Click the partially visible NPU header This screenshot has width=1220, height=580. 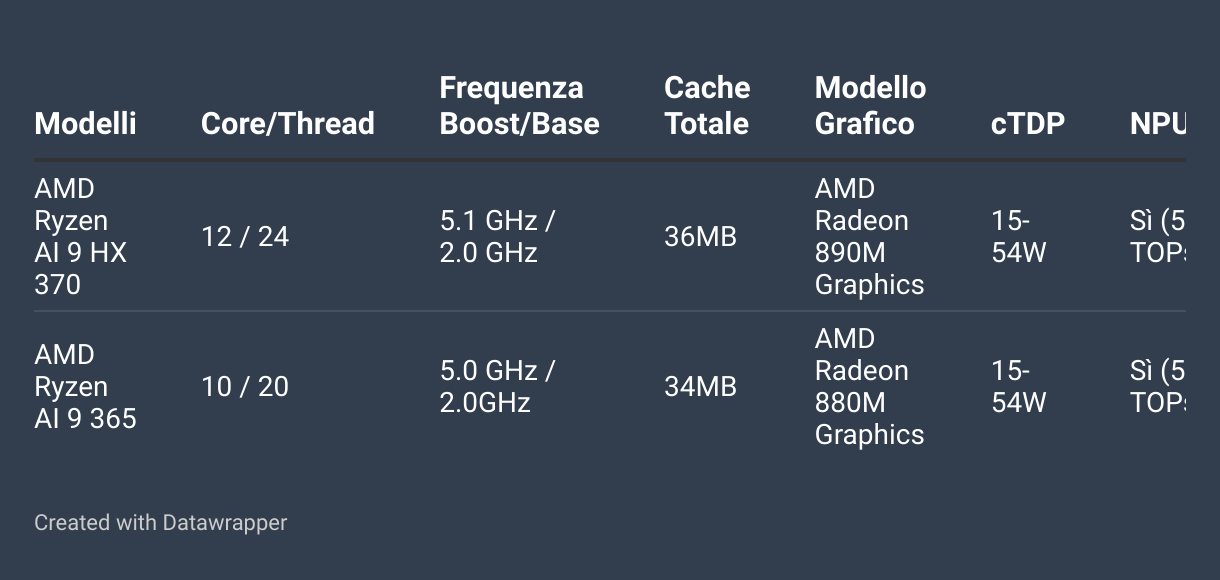[1158, 123]
